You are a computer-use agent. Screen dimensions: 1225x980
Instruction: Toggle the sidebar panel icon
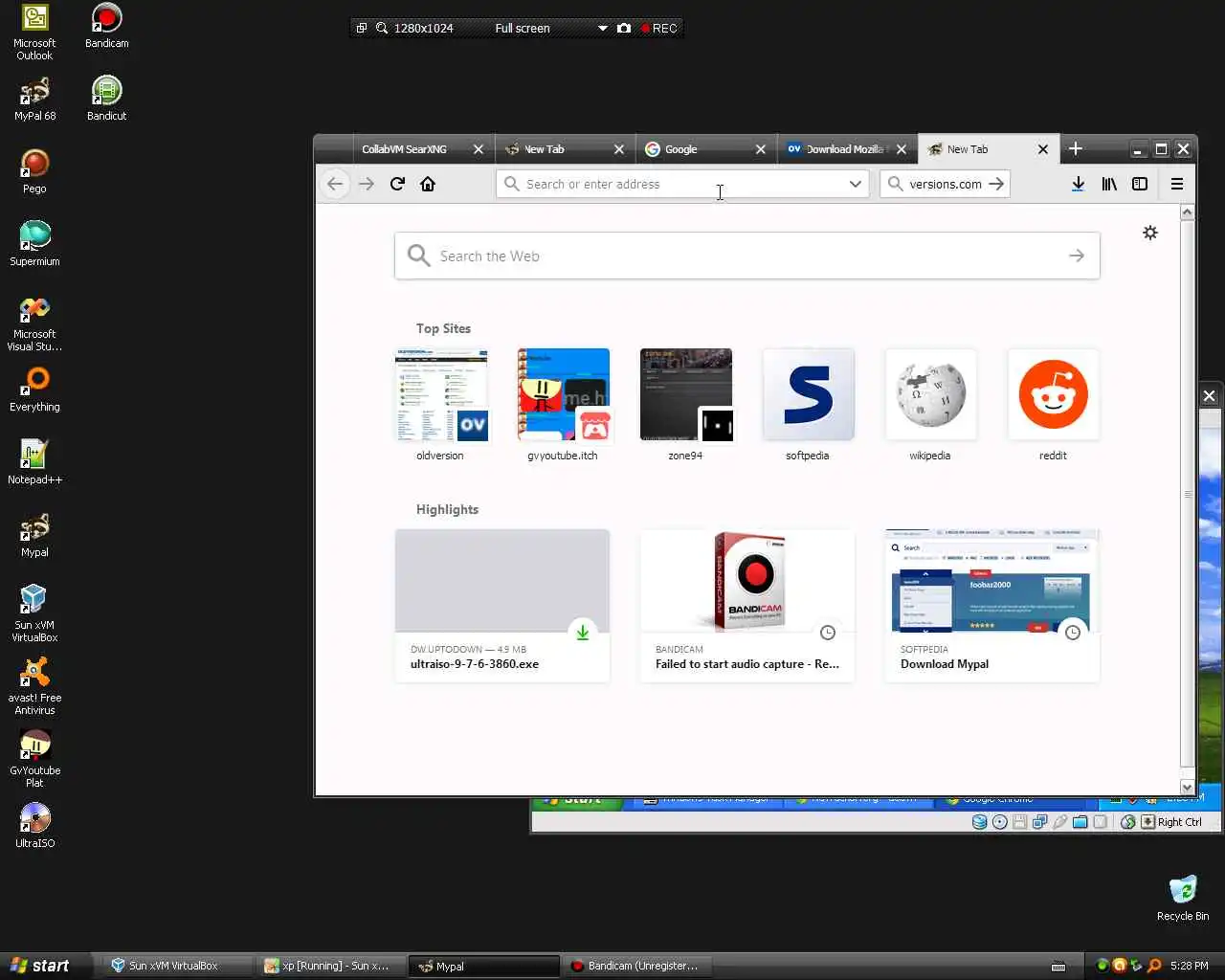click(1140, 184)
